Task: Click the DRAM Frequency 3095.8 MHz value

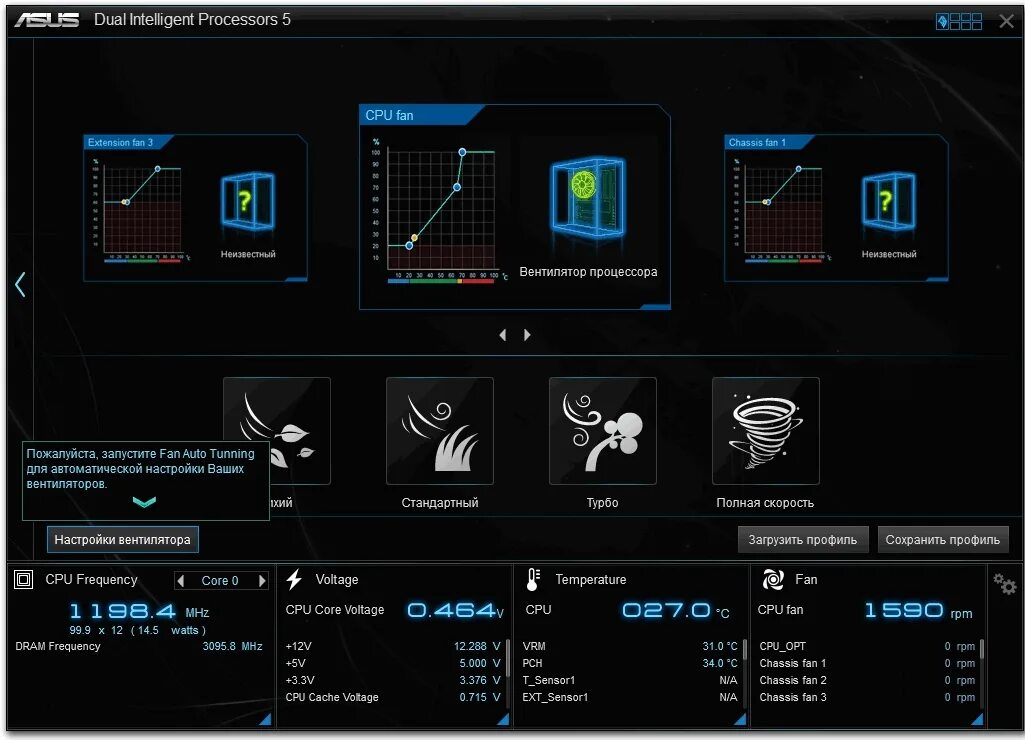Action: pyautogui.click(x=232, y=647)
